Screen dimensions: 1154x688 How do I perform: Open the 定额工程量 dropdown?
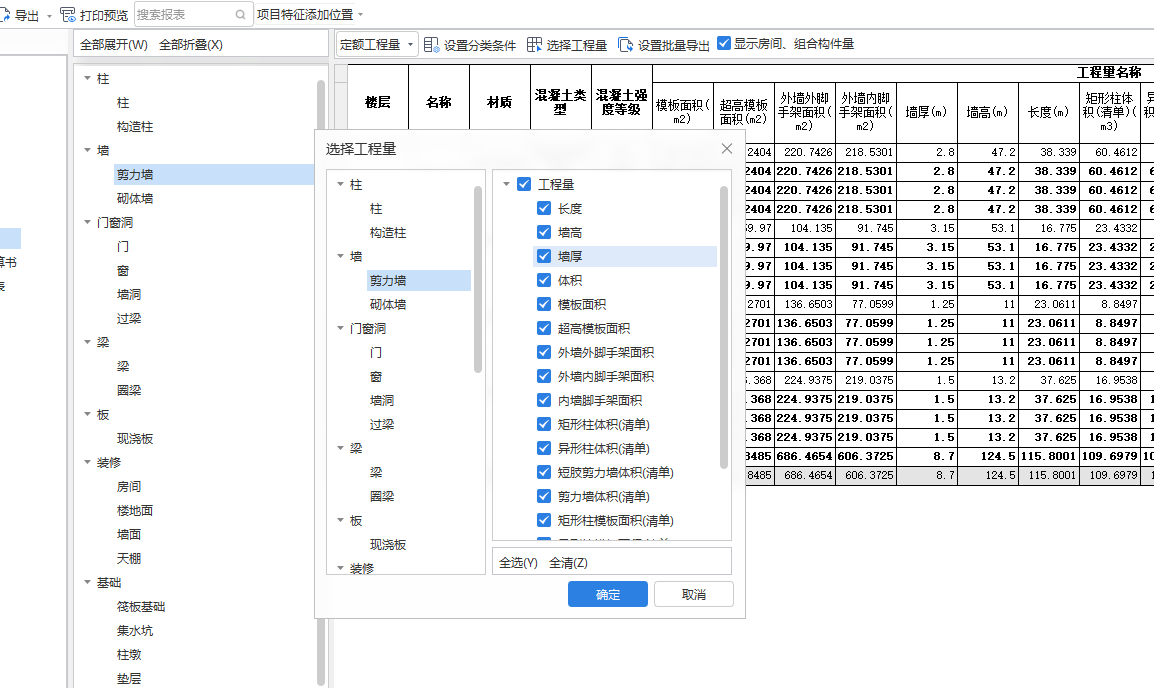tap(377, 45)
